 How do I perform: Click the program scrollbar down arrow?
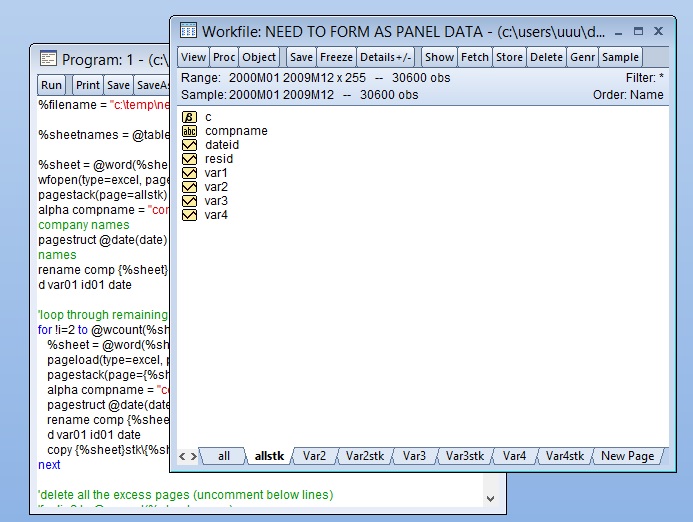pyautogui.click(x=490, y=497)
